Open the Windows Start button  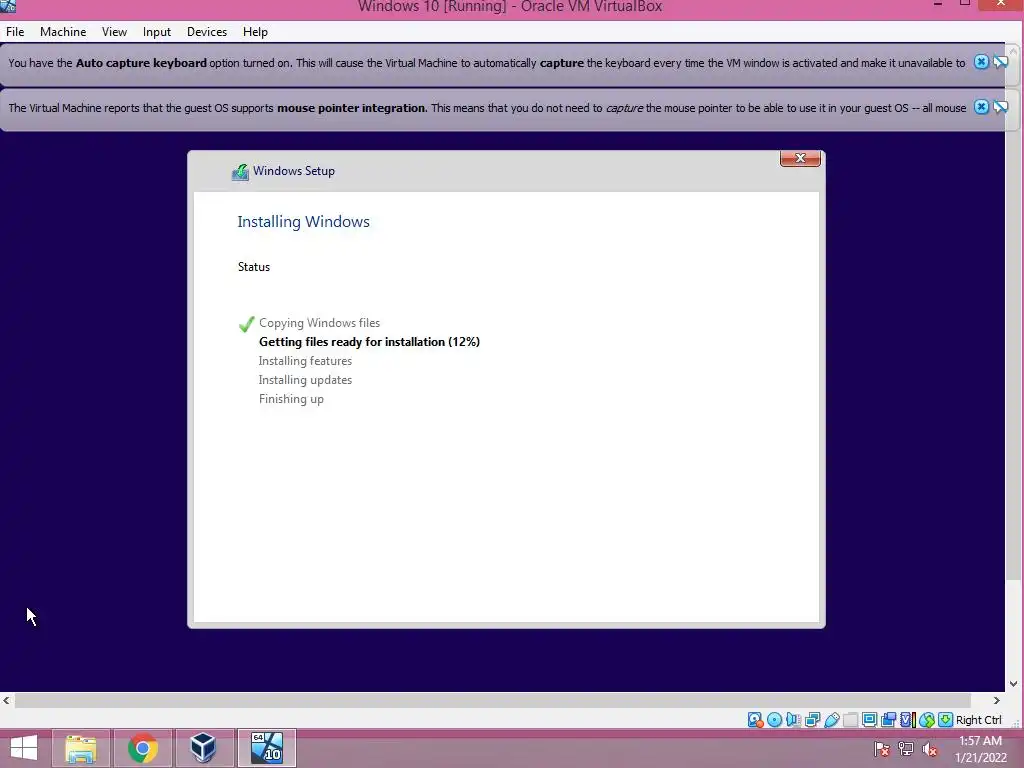pos(24,748)
